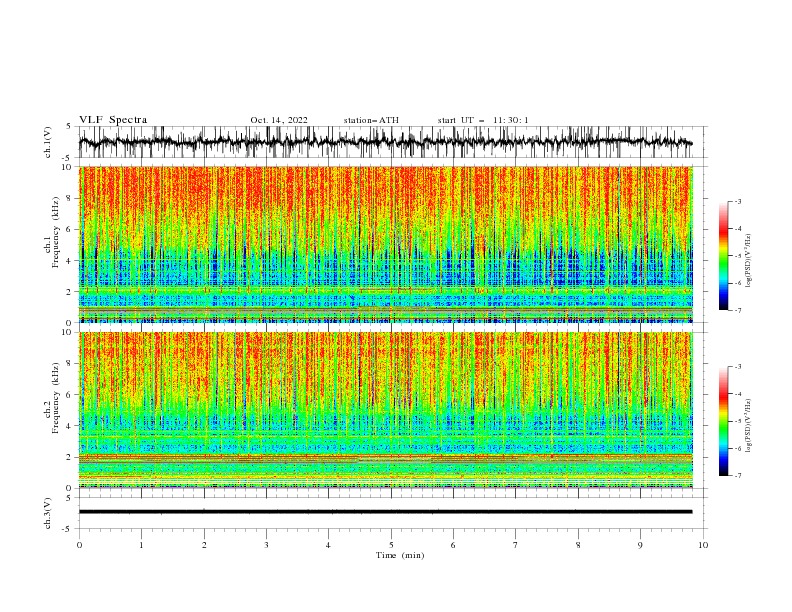Click the ch.1 spectrogram color bar
Screen dimensions: 792x612
724,256
